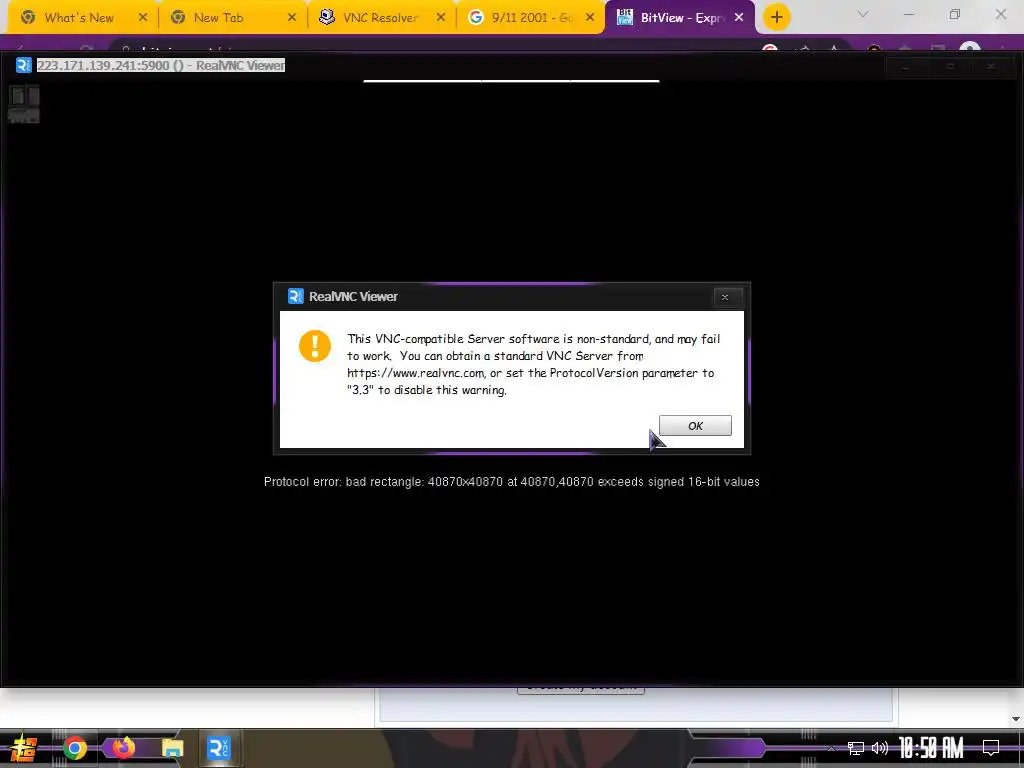
Task: Click the RealVNC Viewer taskbar icon
Action: 218,748
